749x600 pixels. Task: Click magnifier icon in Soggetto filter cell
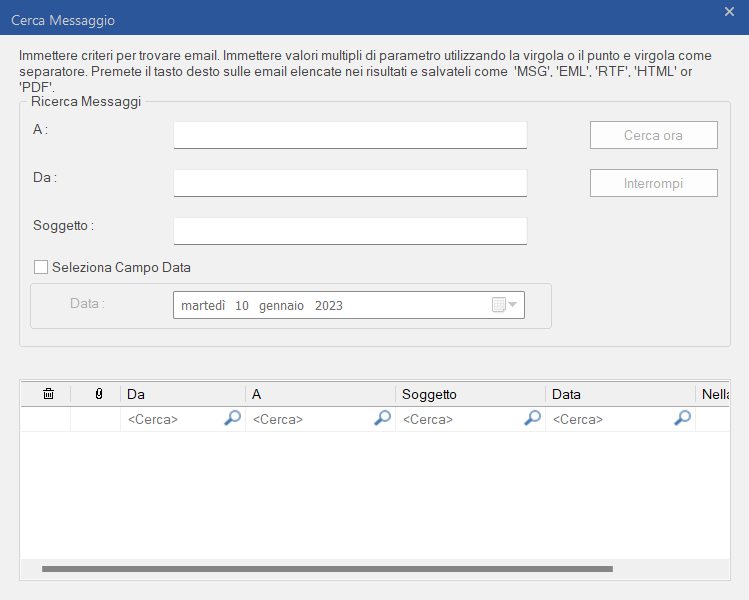click(532, 419)
